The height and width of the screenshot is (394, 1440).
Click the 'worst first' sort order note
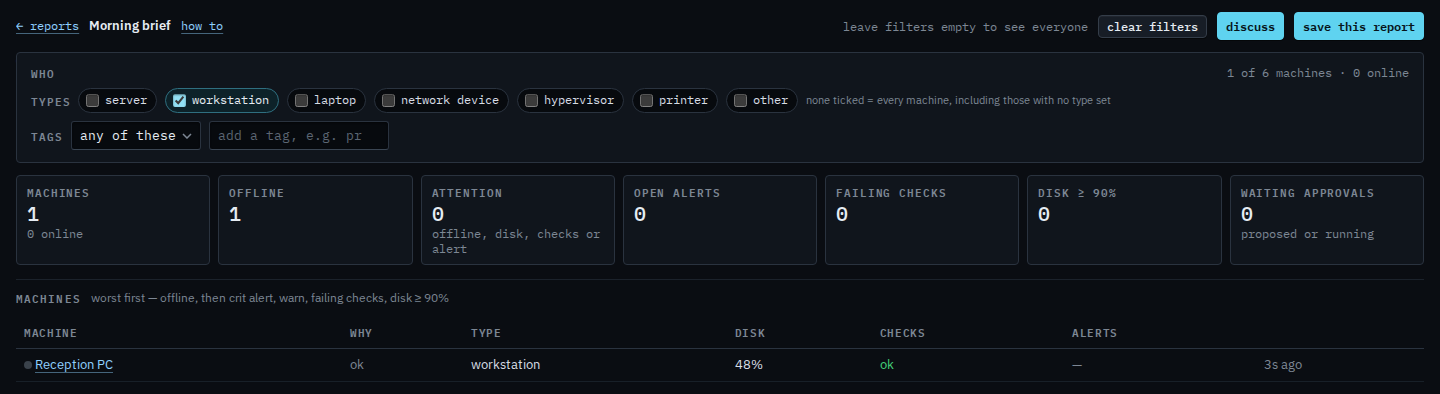tap(270, 298)
